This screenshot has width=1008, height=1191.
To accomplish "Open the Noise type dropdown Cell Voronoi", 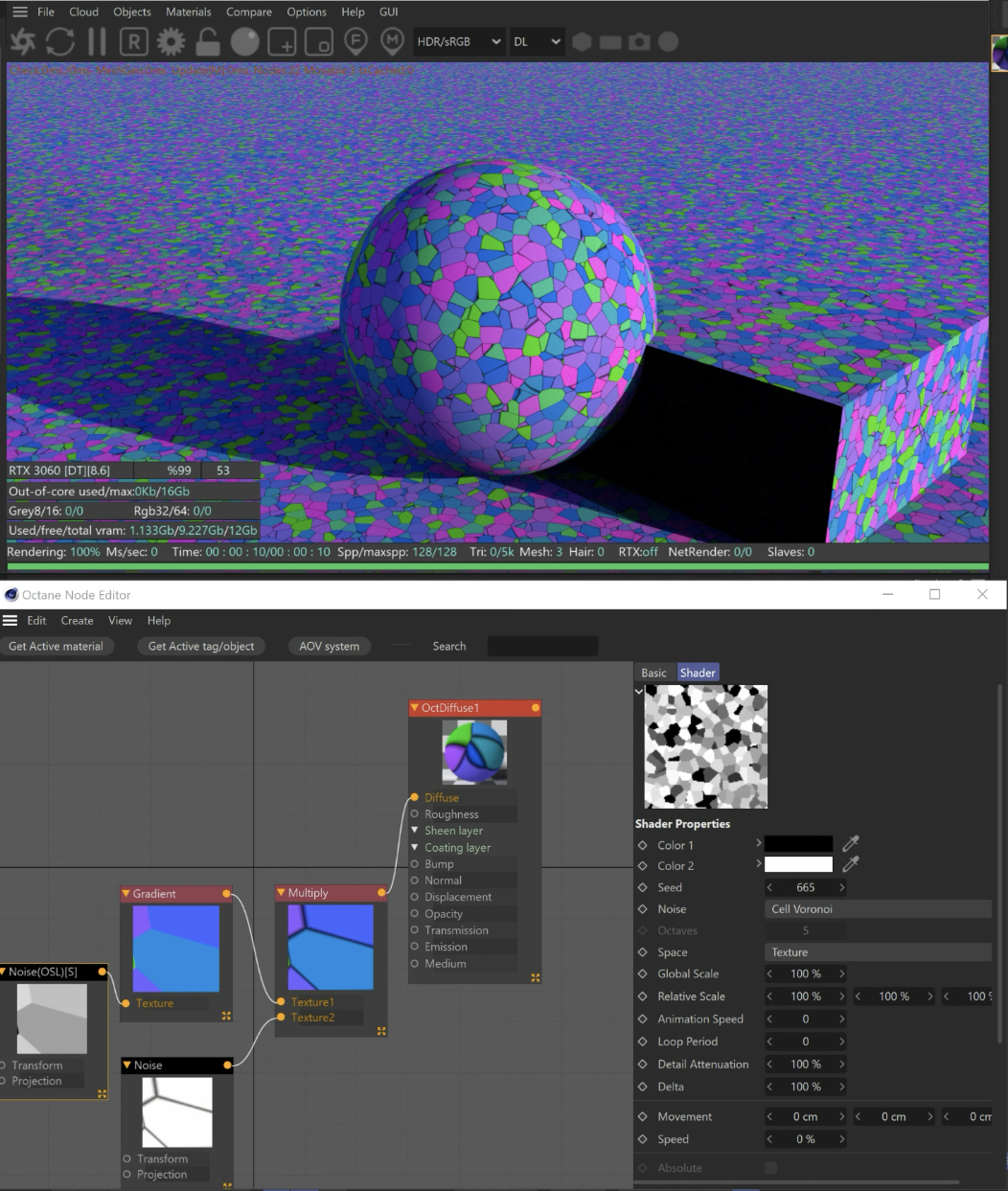I will click(878, 908).
